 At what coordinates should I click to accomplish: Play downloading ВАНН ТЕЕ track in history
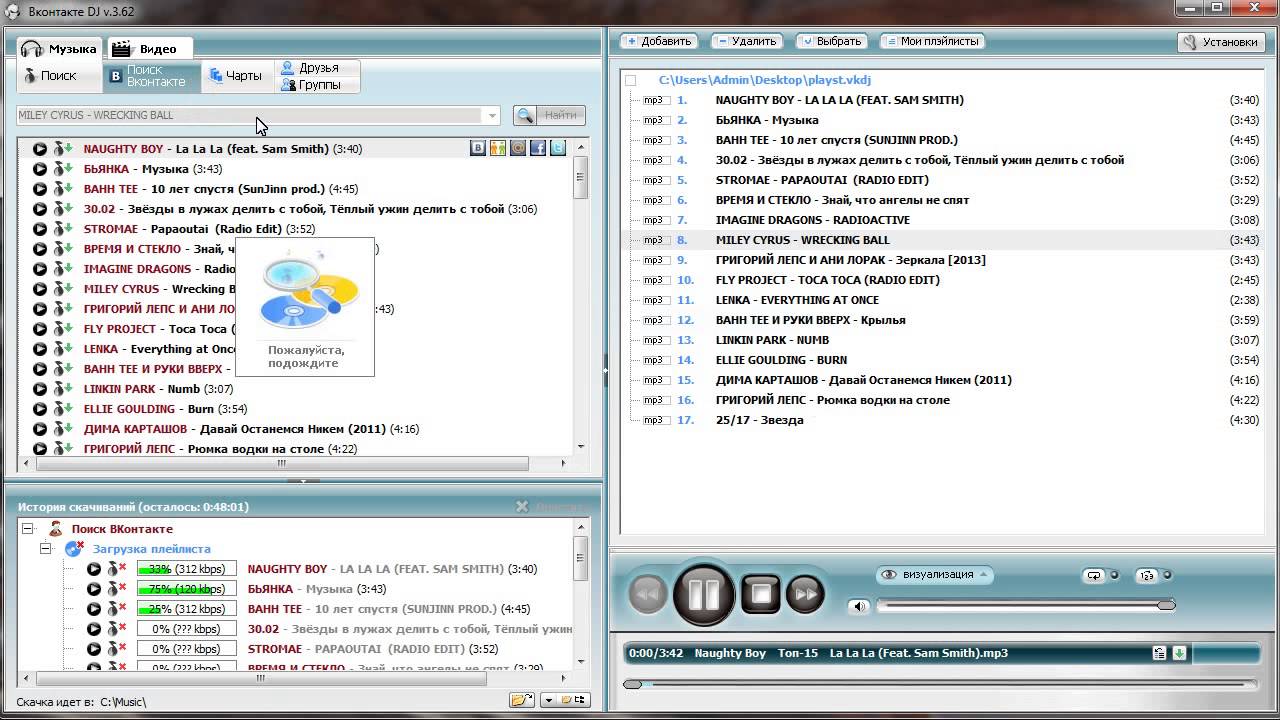(94, 609)
